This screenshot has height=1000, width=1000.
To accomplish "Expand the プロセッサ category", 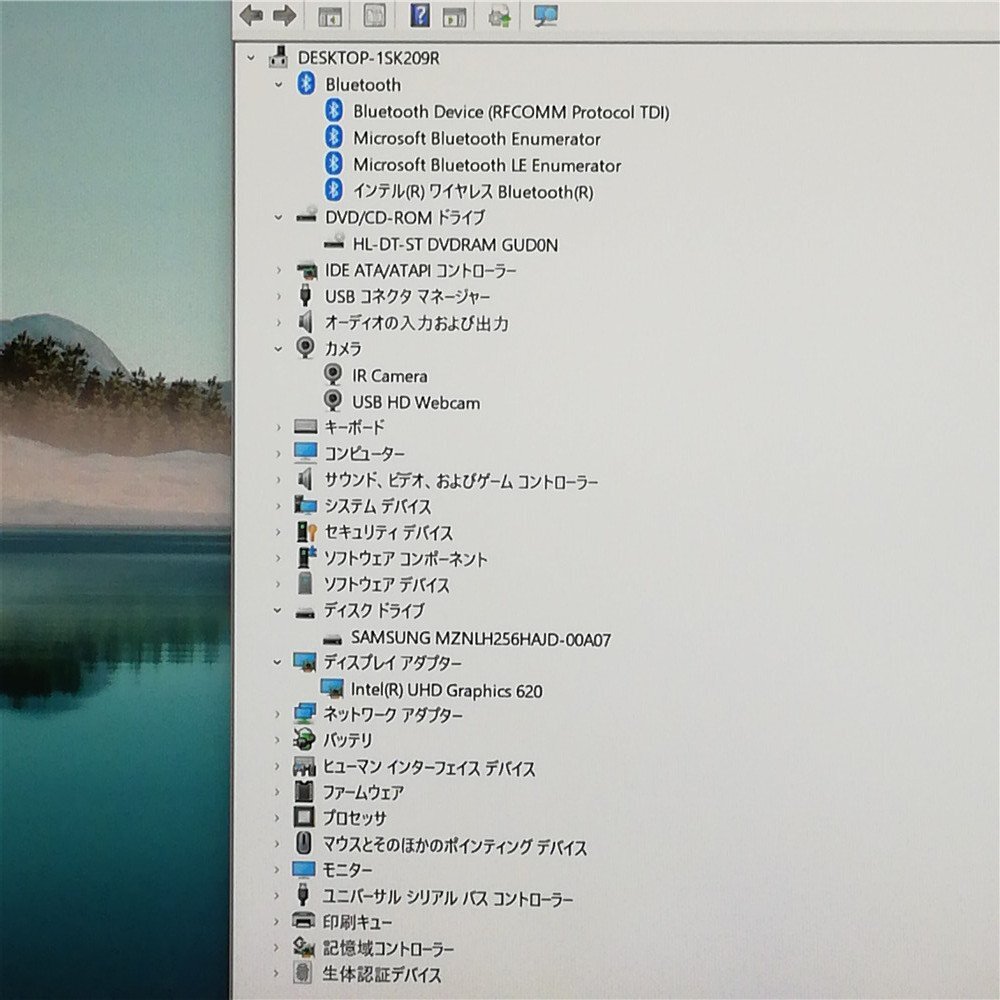I will pos(277,818).
